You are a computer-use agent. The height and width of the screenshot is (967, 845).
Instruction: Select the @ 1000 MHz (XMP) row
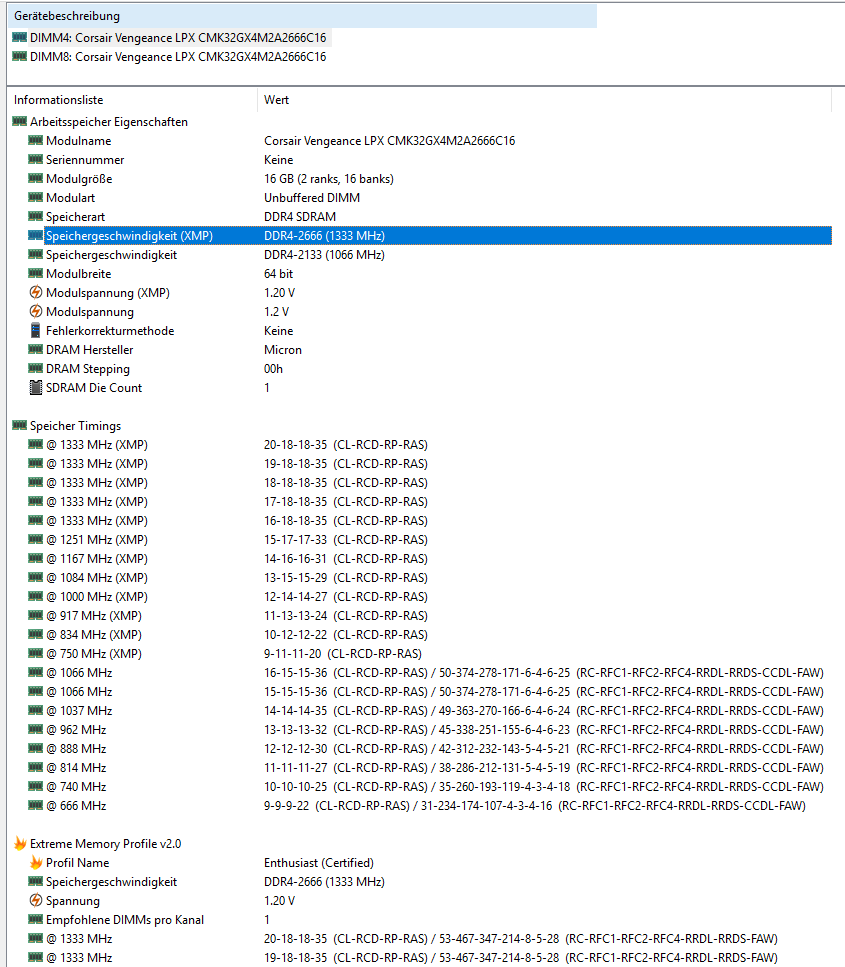pos(97,596)
